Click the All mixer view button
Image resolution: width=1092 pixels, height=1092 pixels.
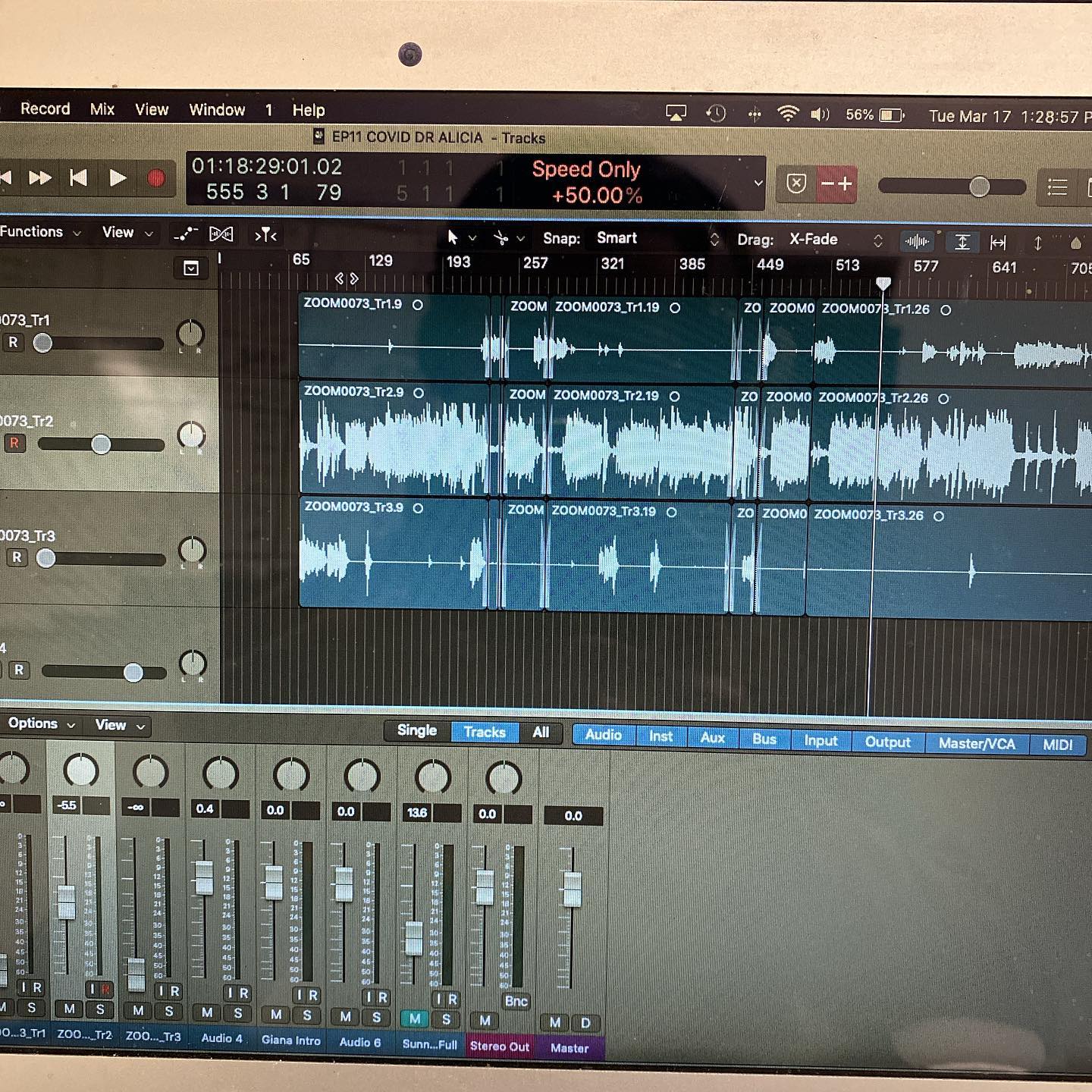coord(541,733)
